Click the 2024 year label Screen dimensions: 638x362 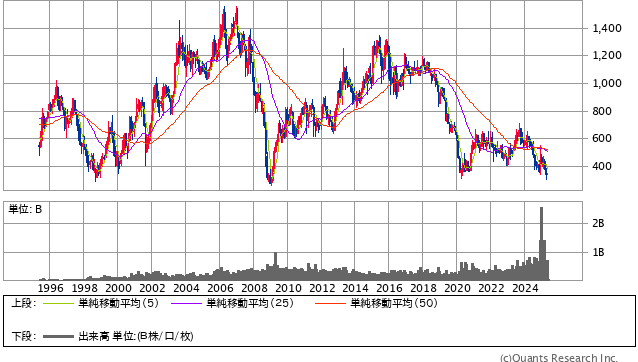click(525, 288)
